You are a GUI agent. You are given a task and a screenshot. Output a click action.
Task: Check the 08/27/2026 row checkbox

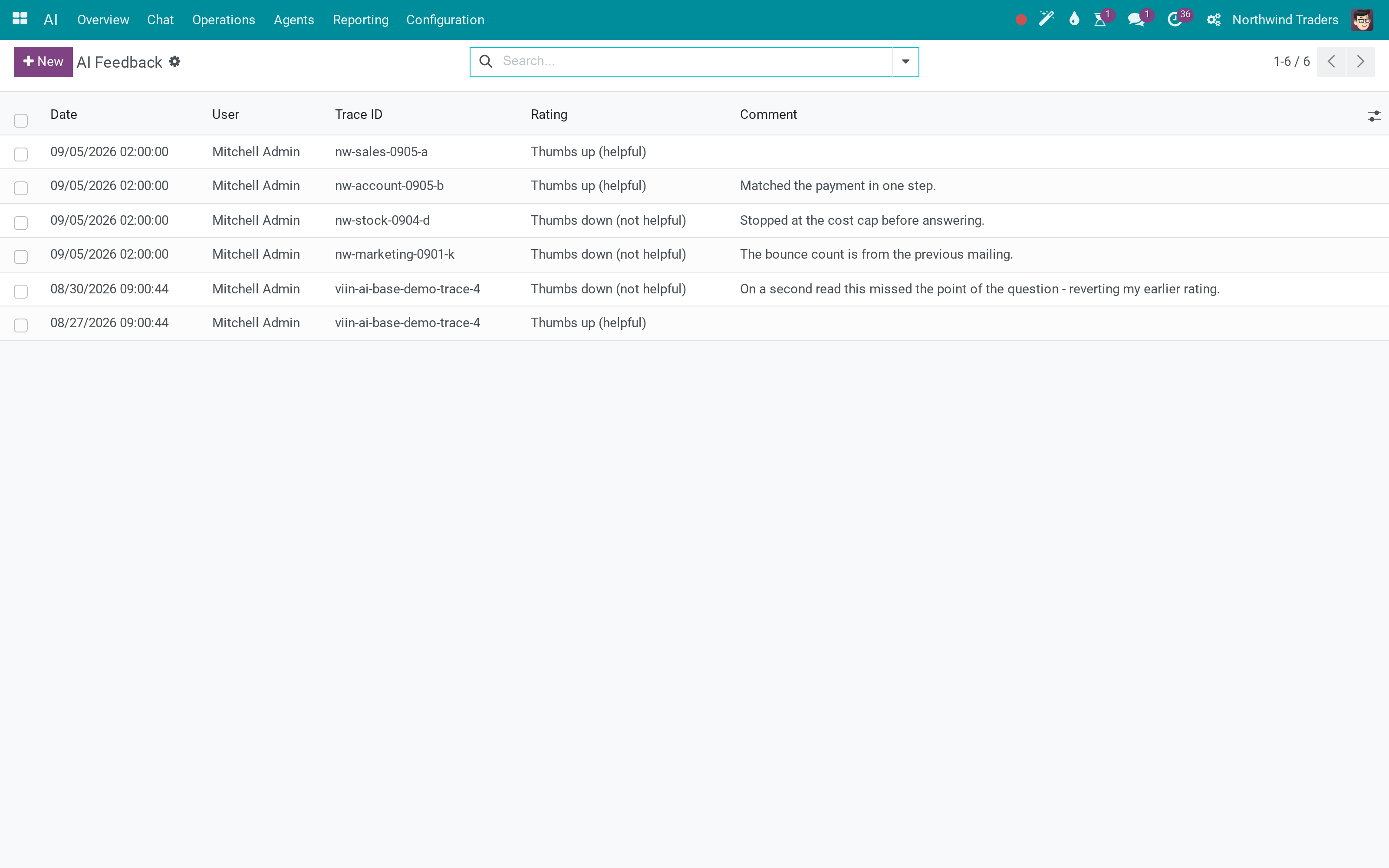pyautogui.click(x=21, y=325)
